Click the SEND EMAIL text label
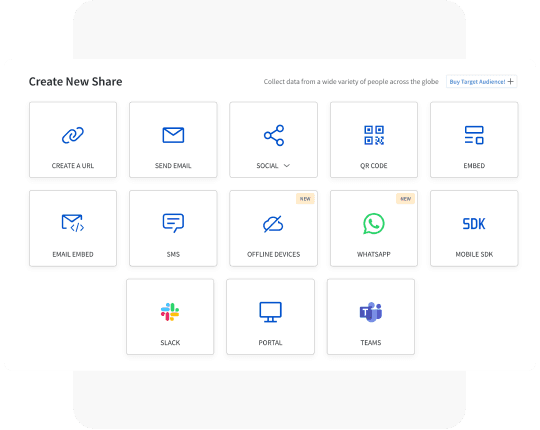 (173, 166)
